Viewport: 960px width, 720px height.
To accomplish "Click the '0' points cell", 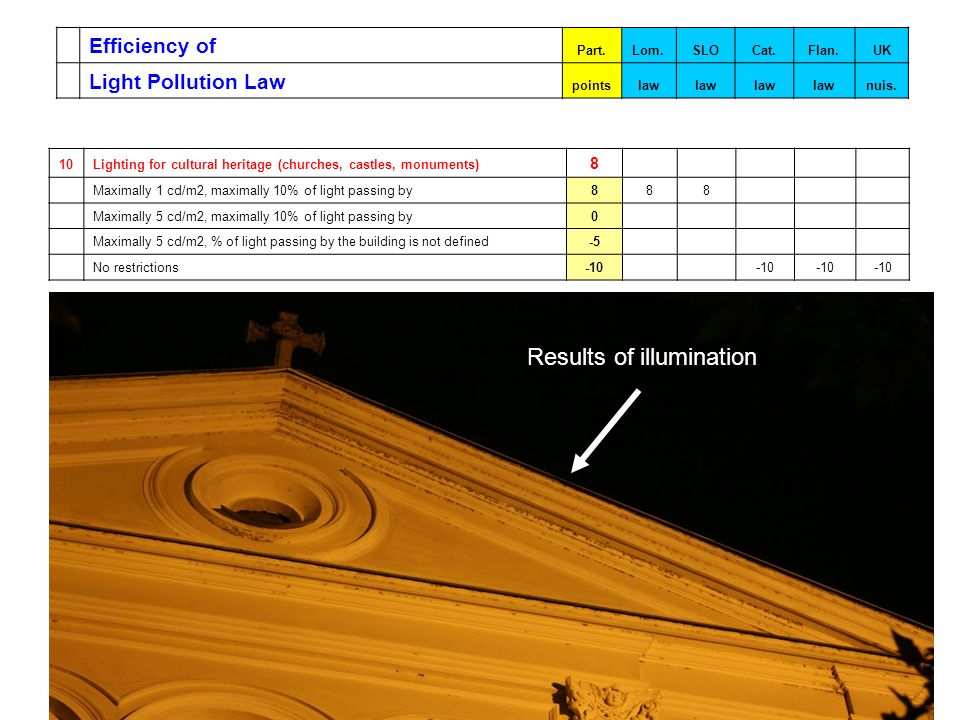I will coord(594,216).
